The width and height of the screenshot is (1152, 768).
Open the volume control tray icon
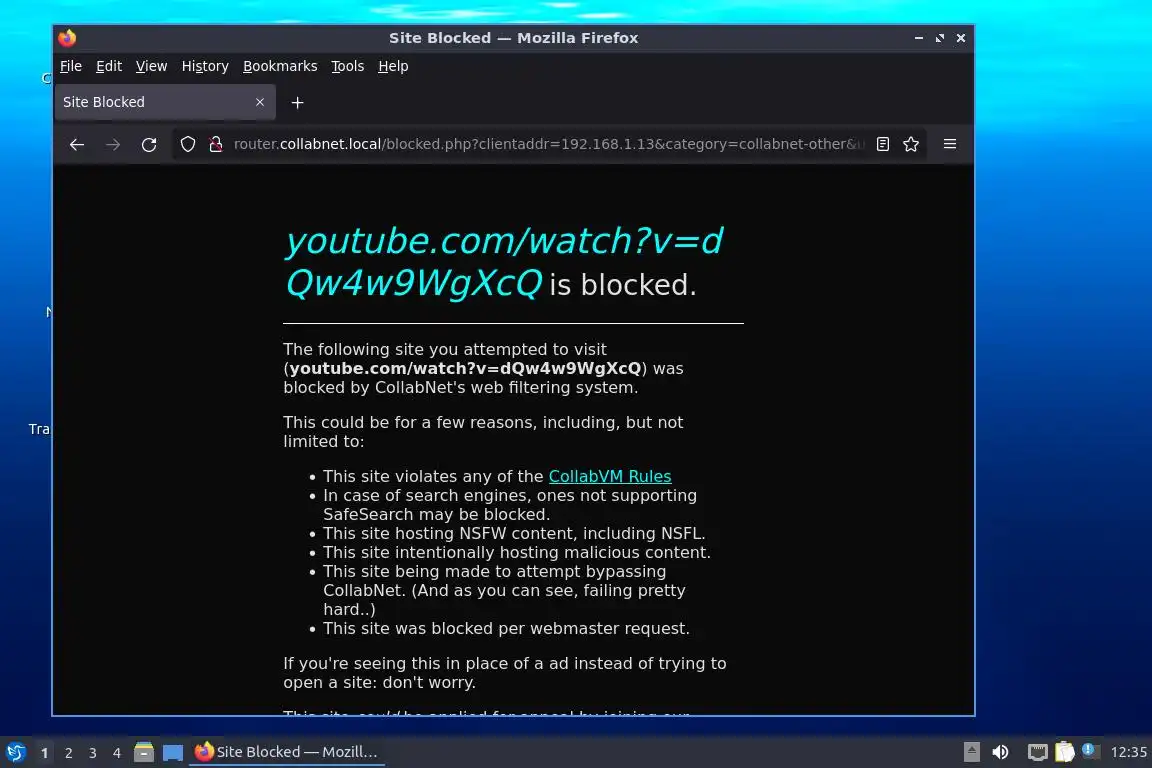tap(1000, 752)
